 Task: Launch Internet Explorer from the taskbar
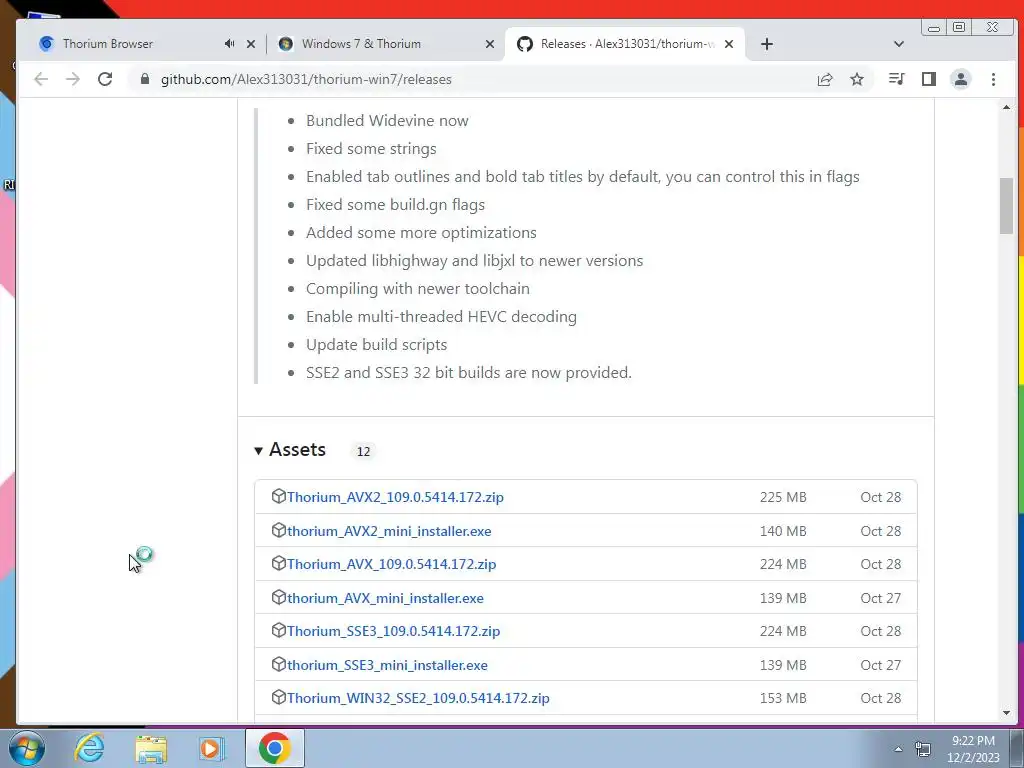pos(89,748)
